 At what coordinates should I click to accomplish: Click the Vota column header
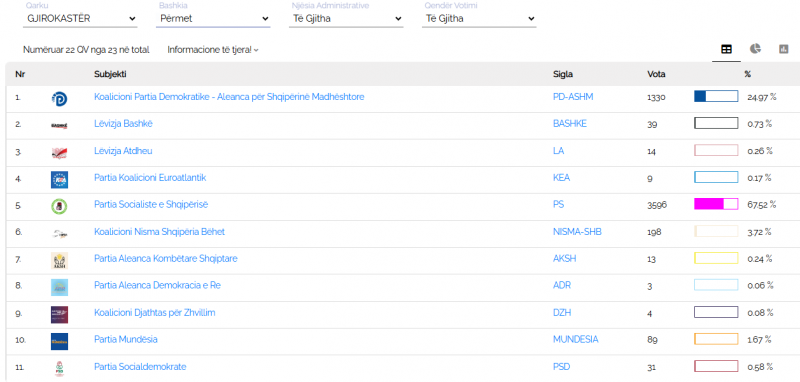point(656,74)
